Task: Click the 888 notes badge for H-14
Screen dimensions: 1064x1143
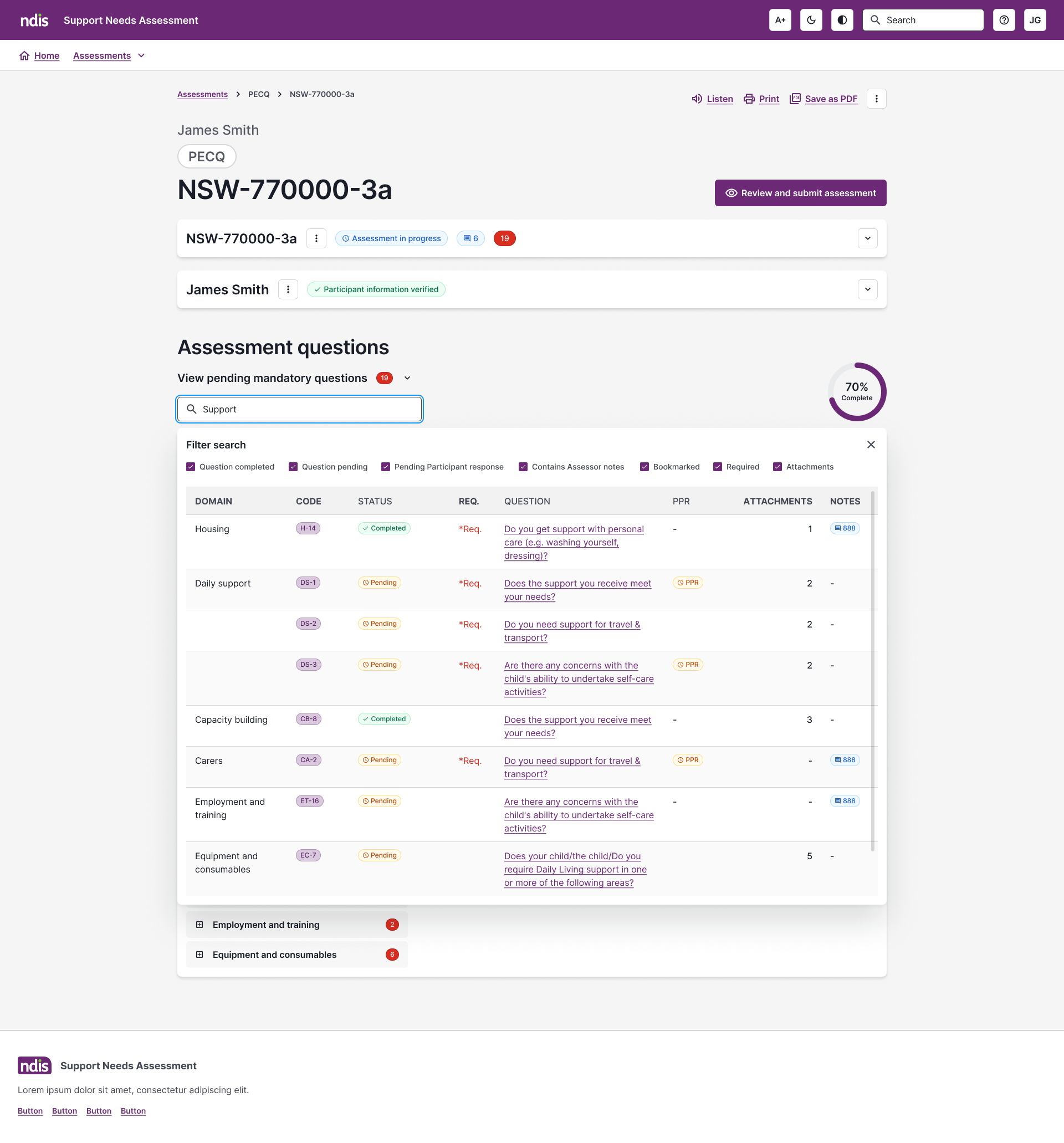Action: pyautogui.click(x=845, y=528)
